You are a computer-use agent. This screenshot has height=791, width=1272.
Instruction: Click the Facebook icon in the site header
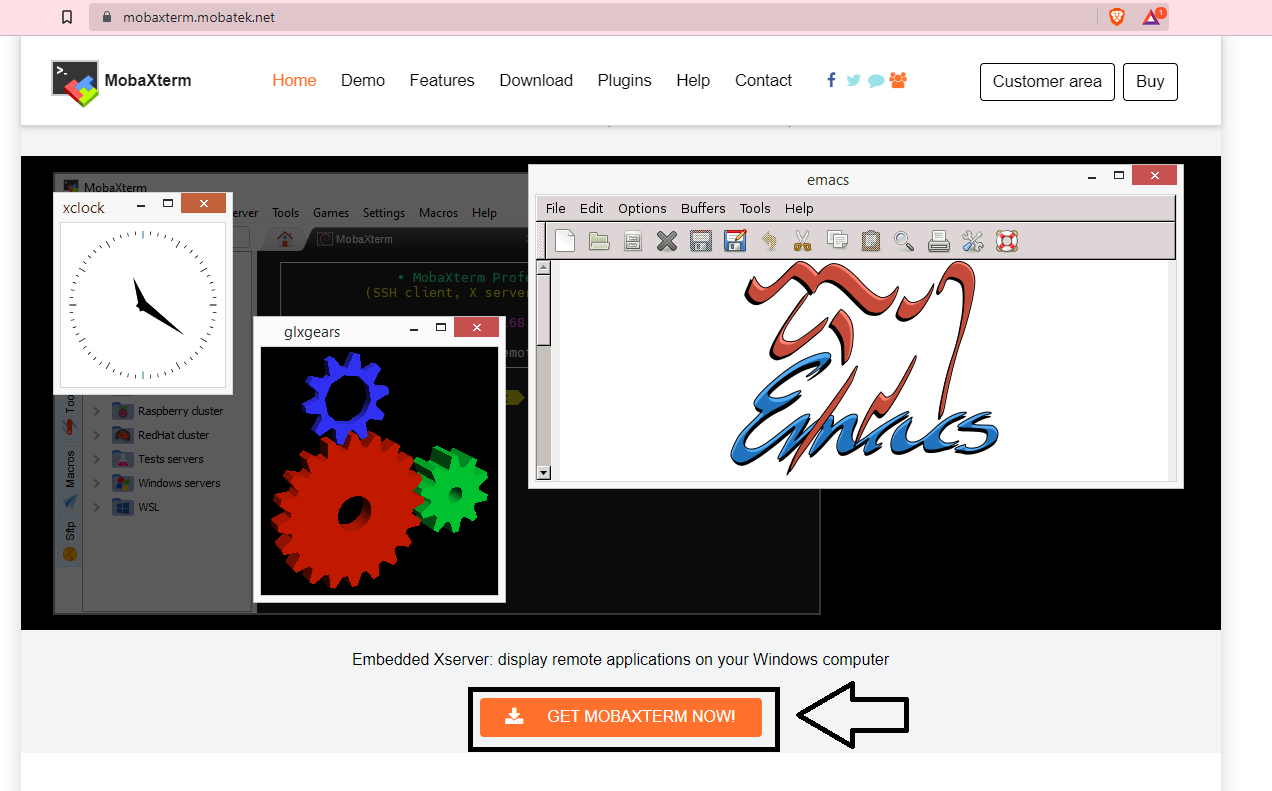831,80
